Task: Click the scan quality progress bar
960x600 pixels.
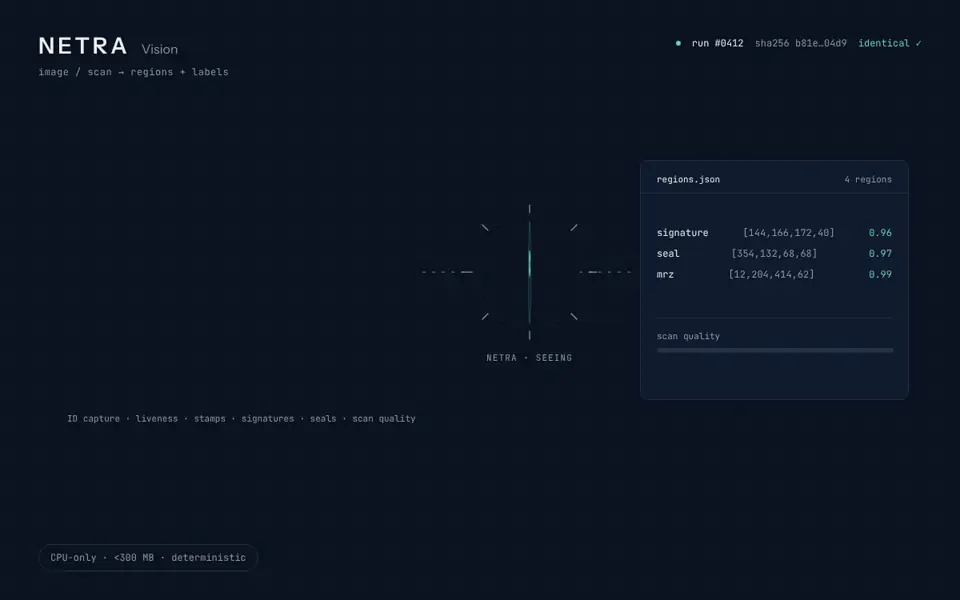Action: click(x=775, y=350)
